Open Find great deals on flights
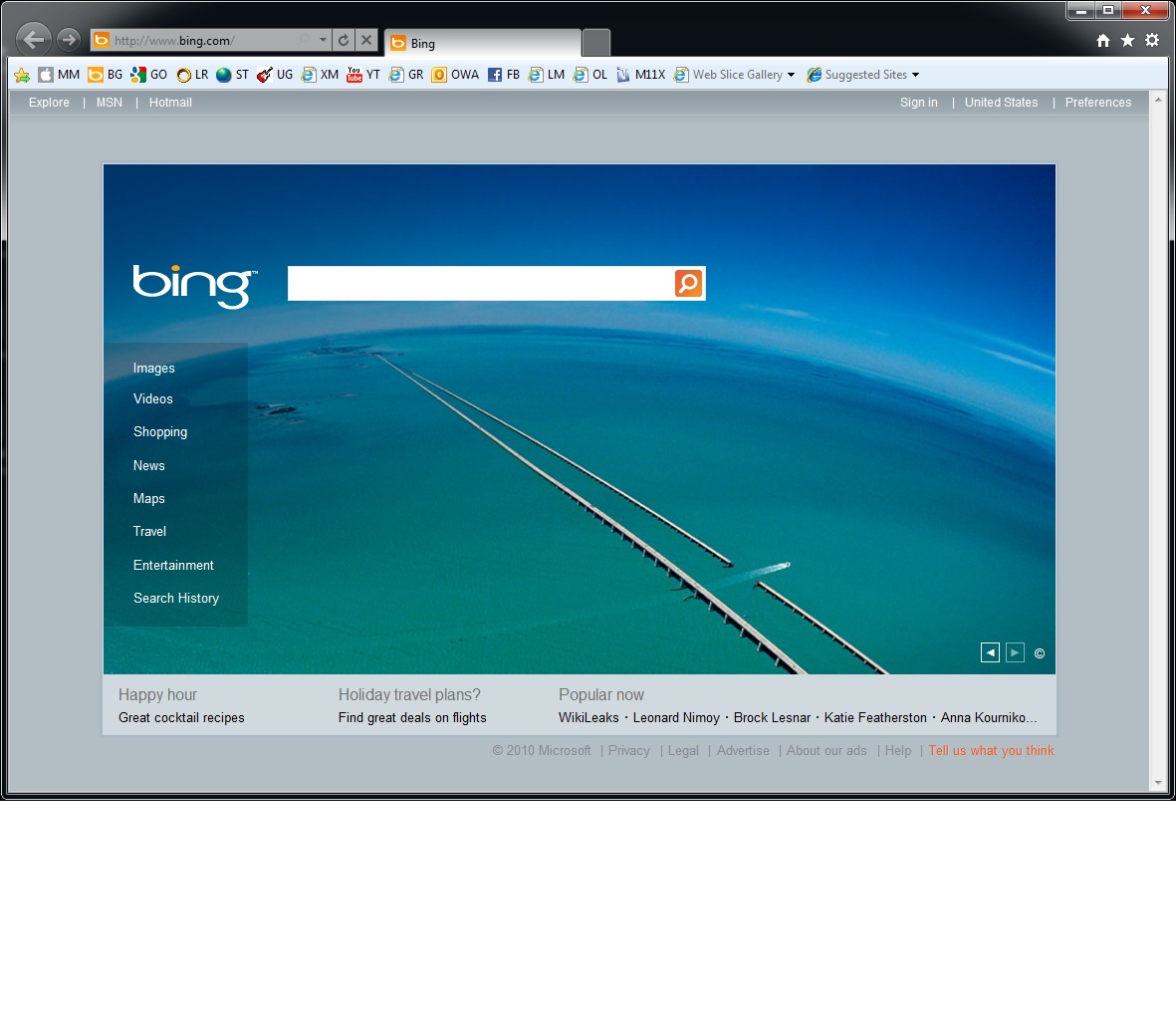Viewport: 1176px width, 1020px height. tap(412, 718)
